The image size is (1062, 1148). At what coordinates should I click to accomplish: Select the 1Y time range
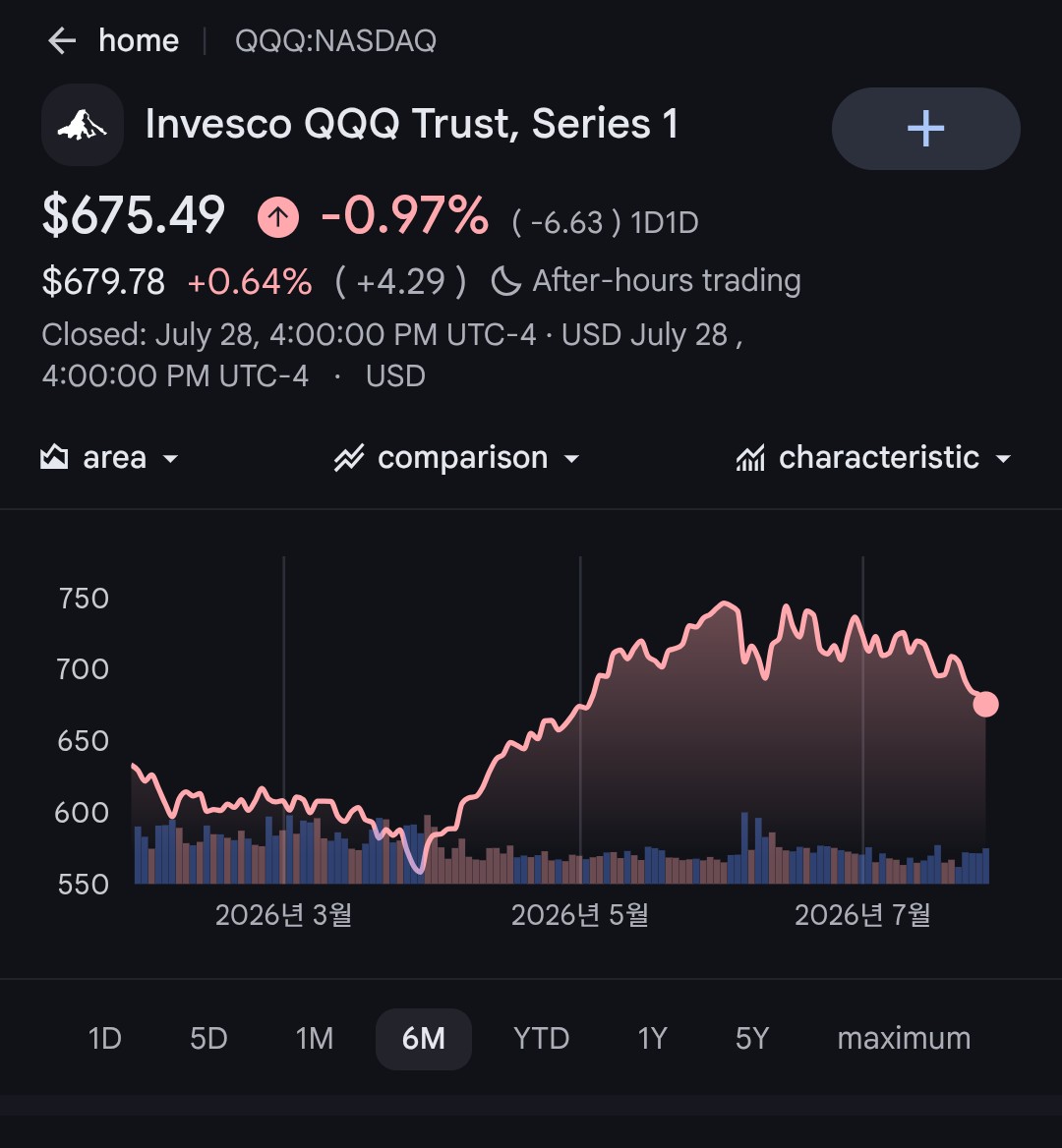(652, 1039)
